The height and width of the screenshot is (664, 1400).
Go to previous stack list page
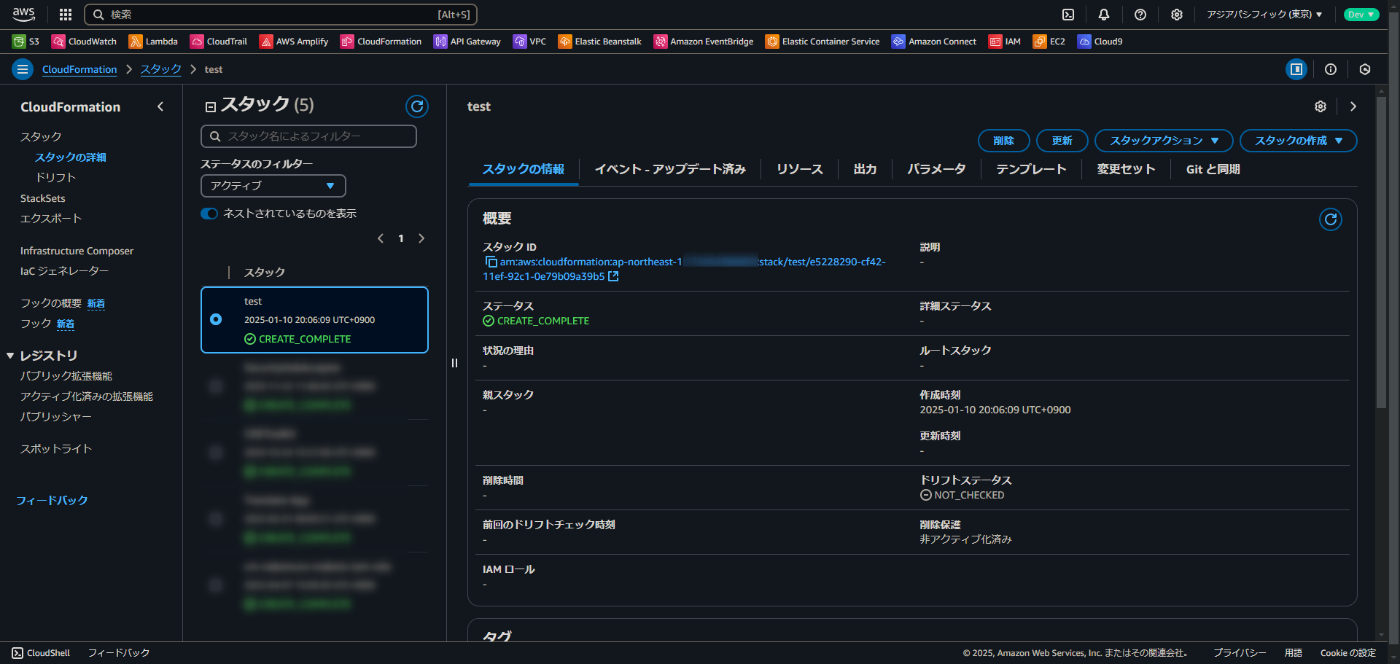pyautogui.click(x=380, y=239)
